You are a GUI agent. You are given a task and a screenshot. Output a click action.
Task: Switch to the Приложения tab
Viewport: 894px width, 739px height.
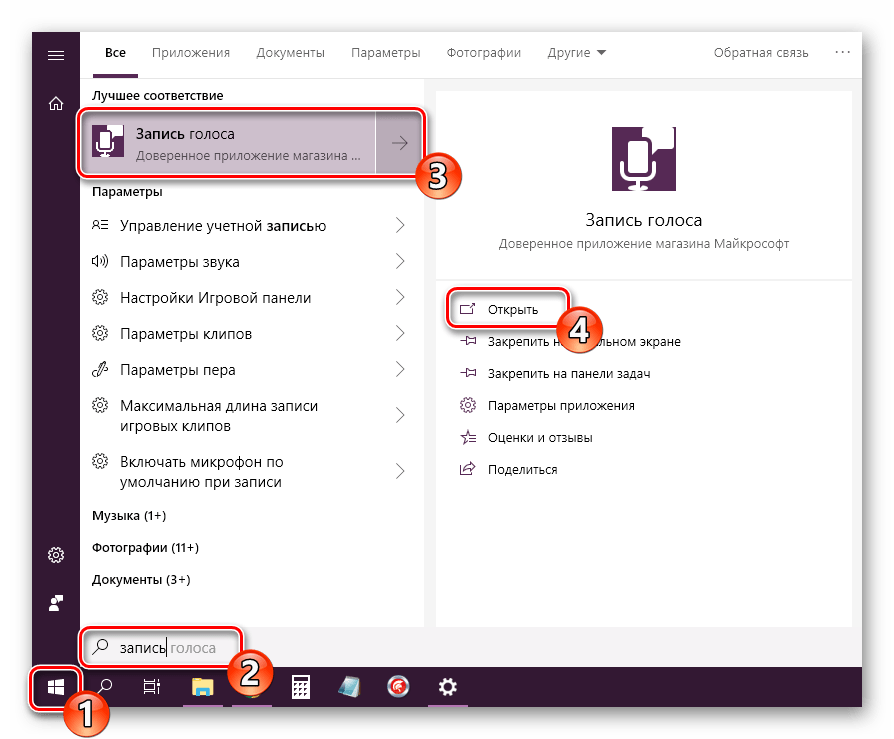(x=191, y=53)
